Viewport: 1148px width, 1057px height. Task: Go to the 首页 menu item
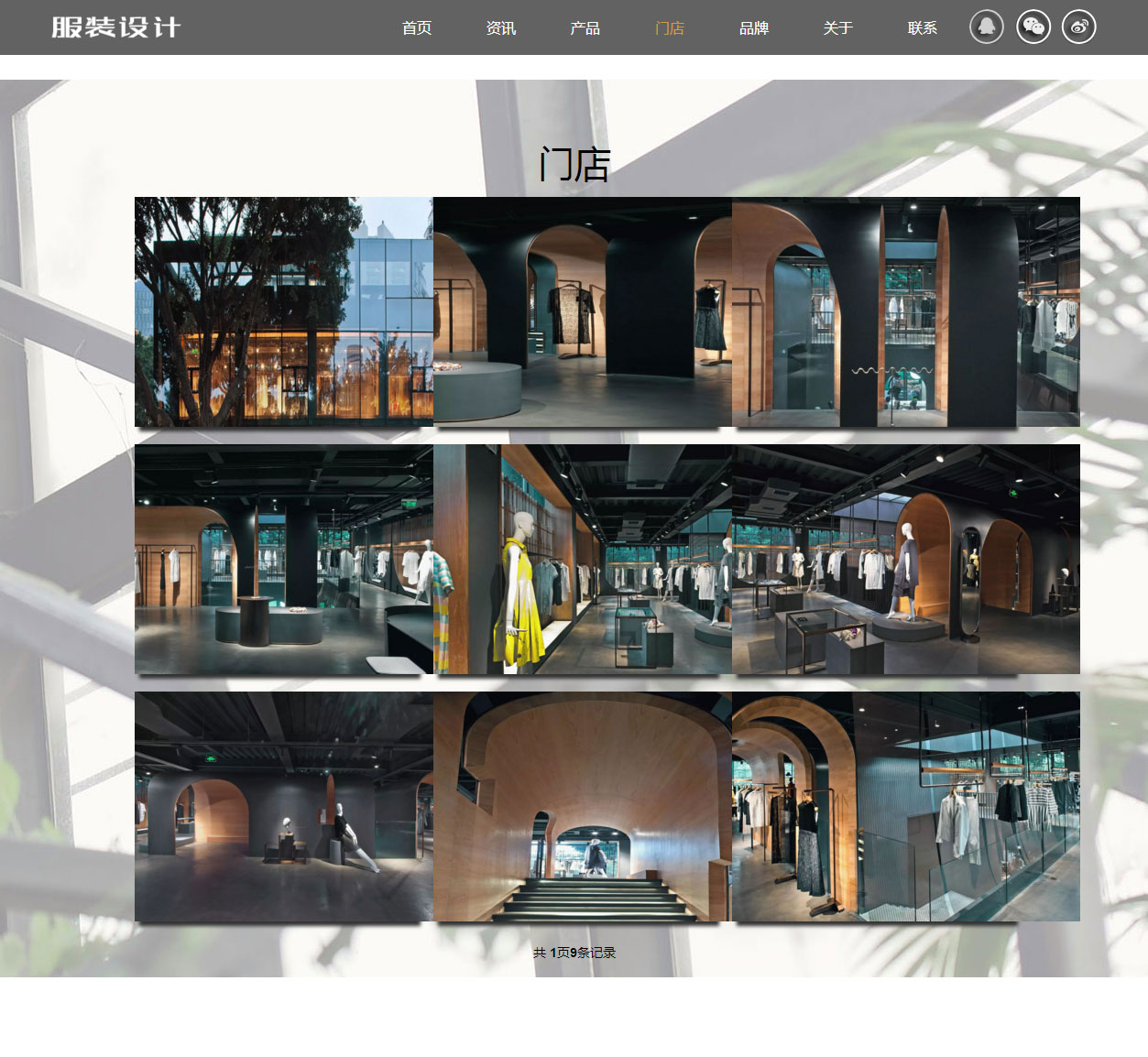coord(417,28)
